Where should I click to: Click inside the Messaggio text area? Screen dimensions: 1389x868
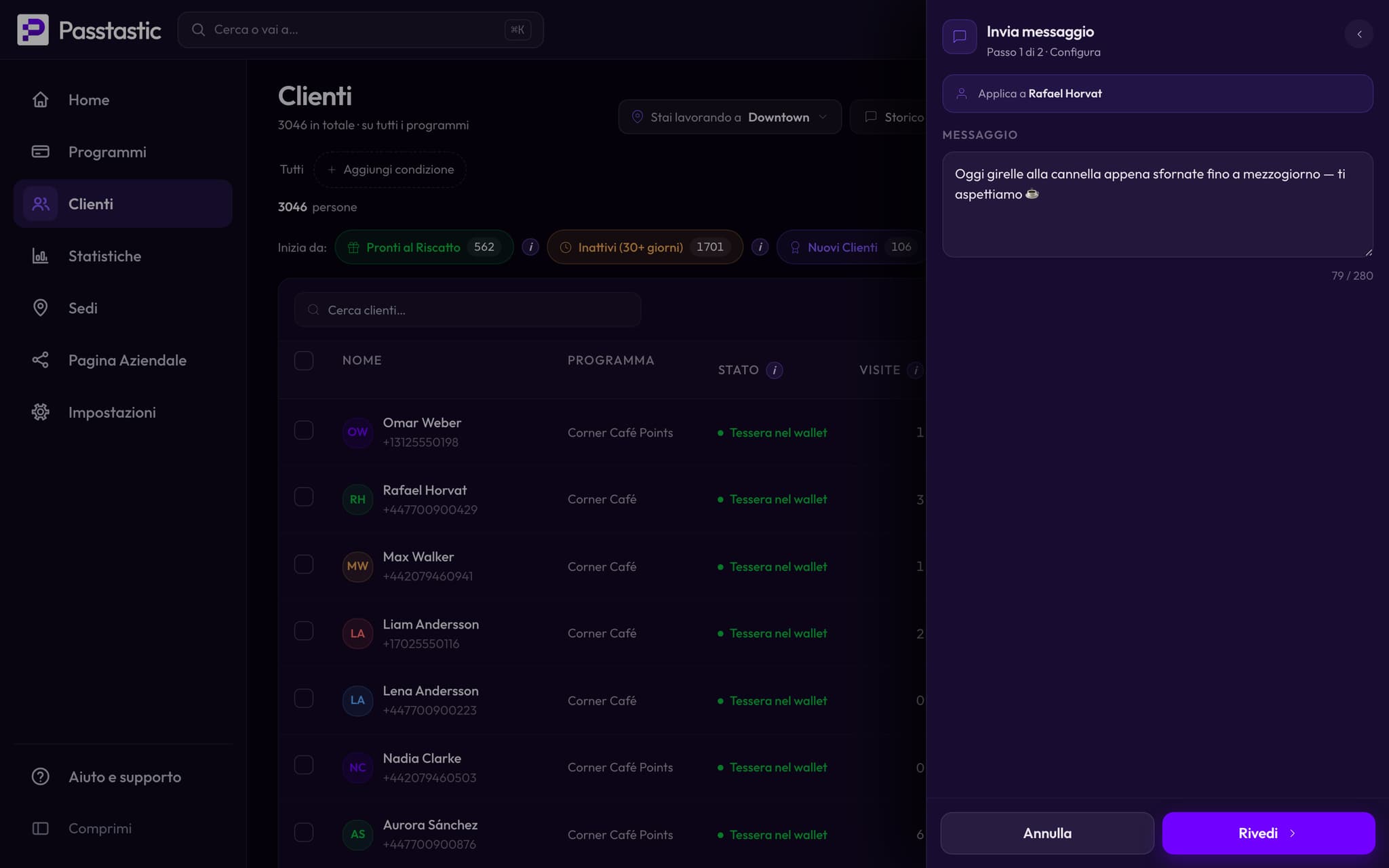click(x=1158, y=204)
